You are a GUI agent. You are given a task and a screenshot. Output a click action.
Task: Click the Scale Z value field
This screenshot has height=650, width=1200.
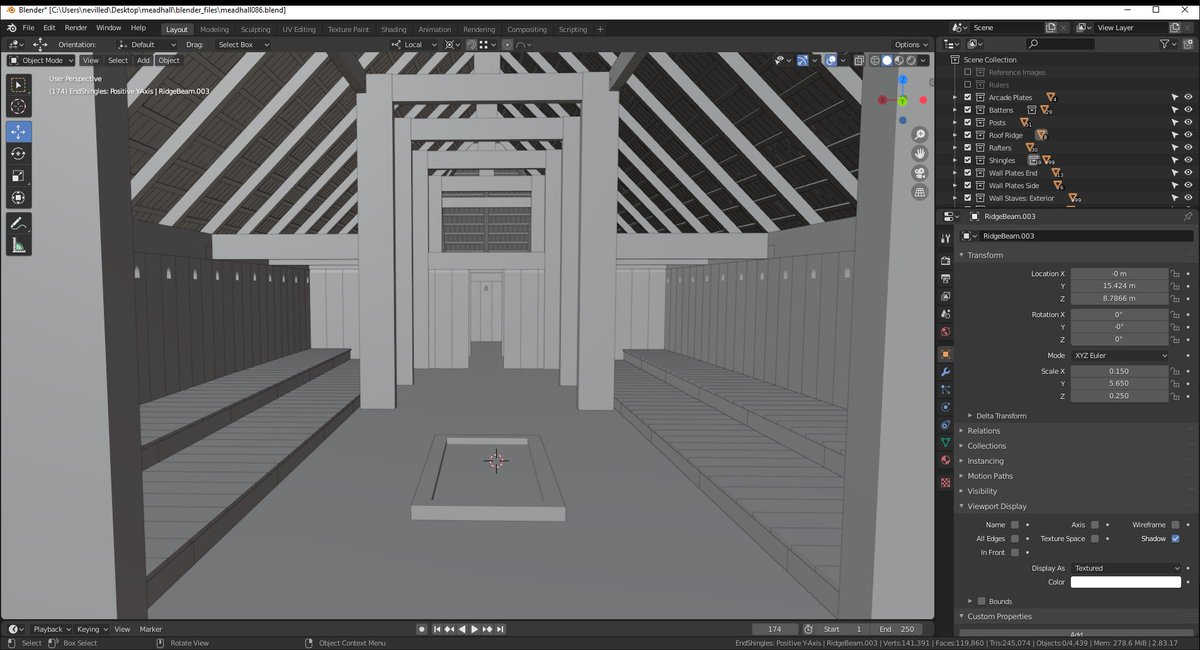[1120, 396]
